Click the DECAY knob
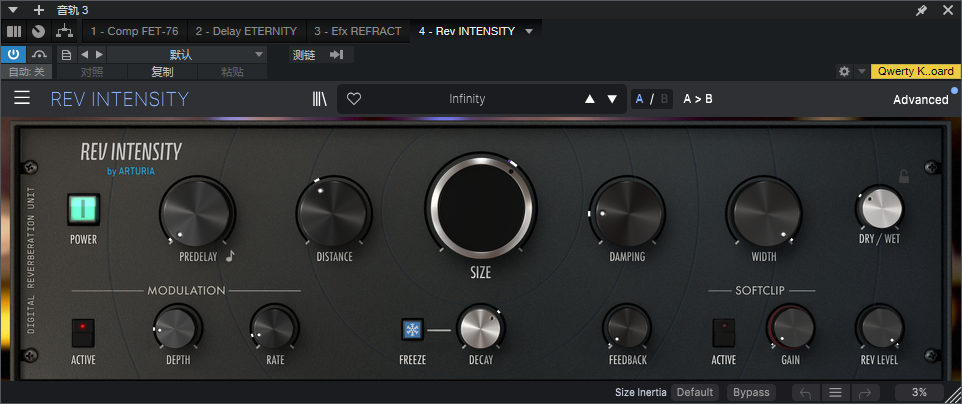Viewport: 962px width, 404px height. pyautogui.click(x=480, y=328)
